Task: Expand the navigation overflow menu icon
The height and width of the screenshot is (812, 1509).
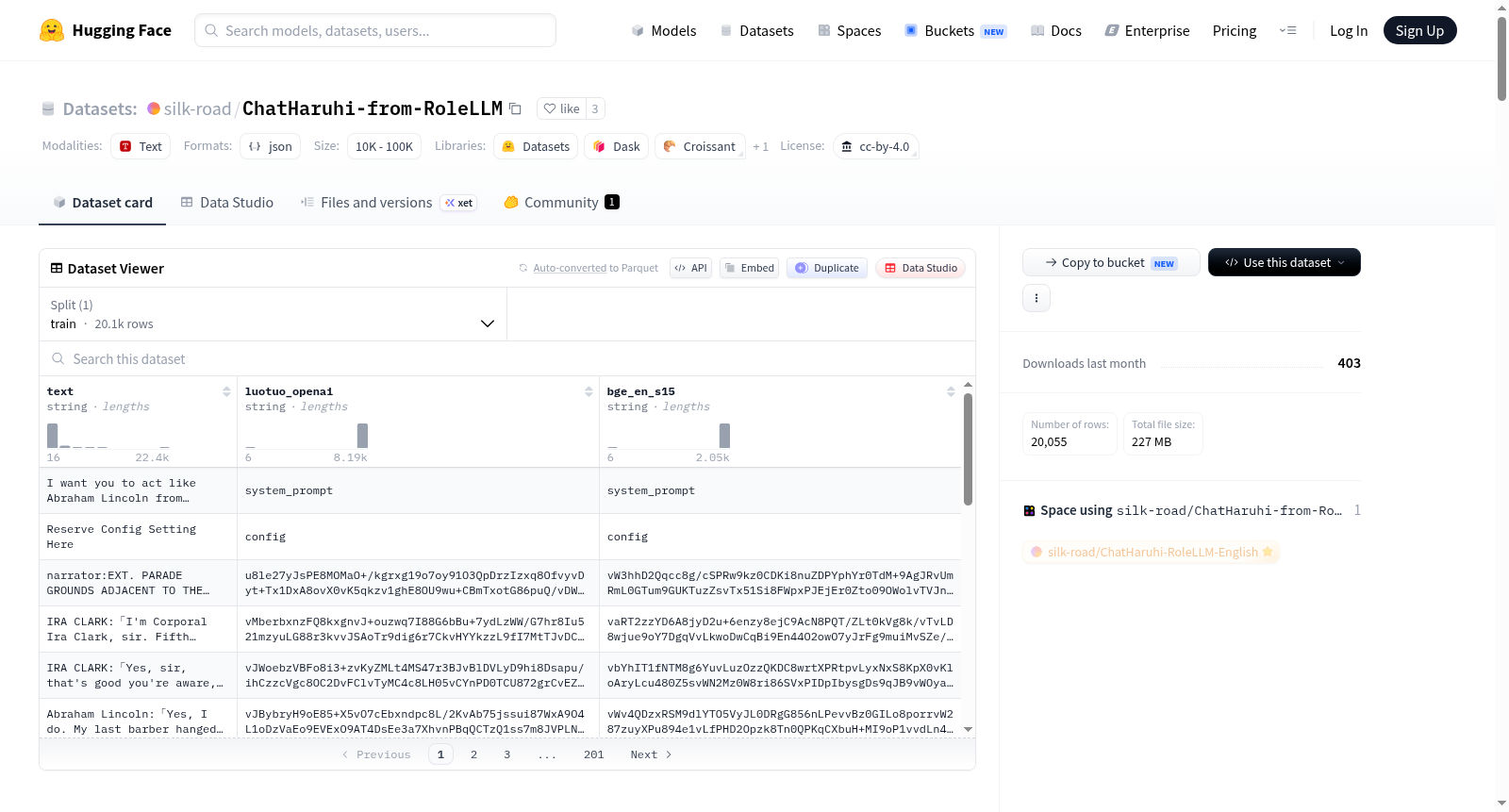Action: coord(1287,30)
